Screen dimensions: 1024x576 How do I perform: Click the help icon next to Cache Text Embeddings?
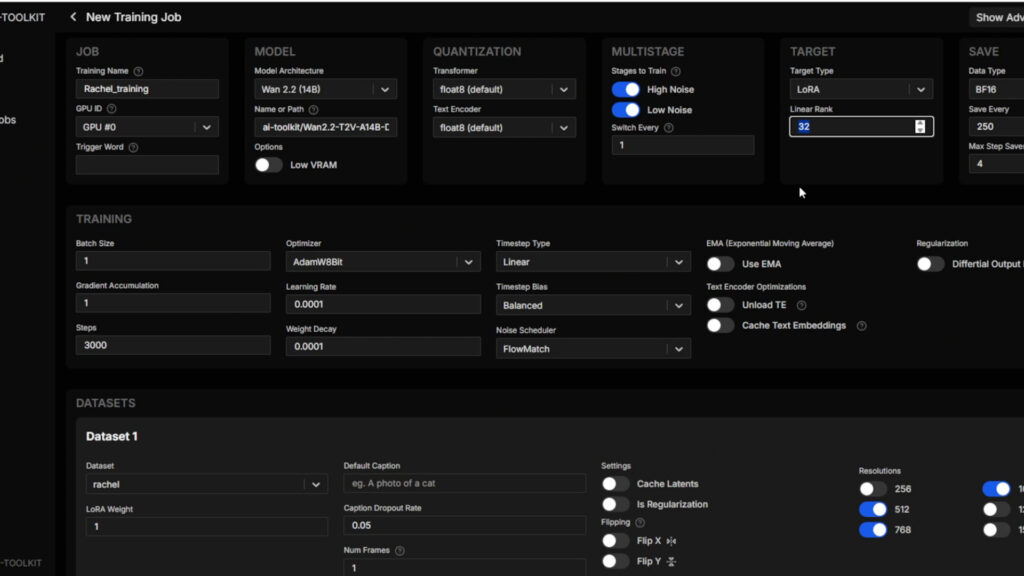coord(861,326)
